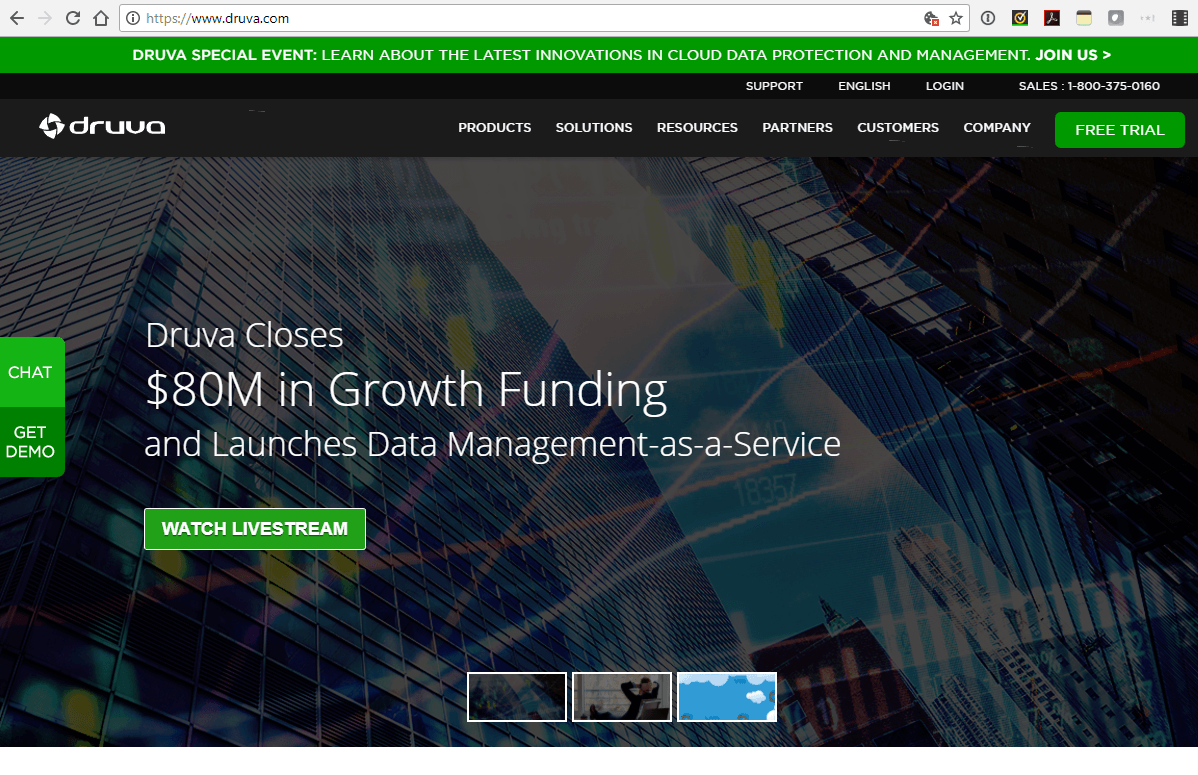Click the back navigation arrow
The image size is (1198, 775).
coord(17,17)
